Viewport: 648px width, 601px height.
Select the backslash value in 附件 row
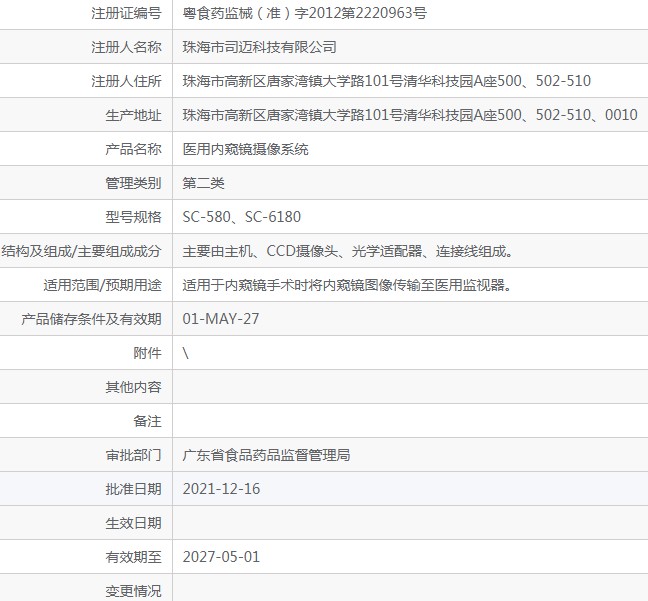pyautogui.click(x=186, y=353)
